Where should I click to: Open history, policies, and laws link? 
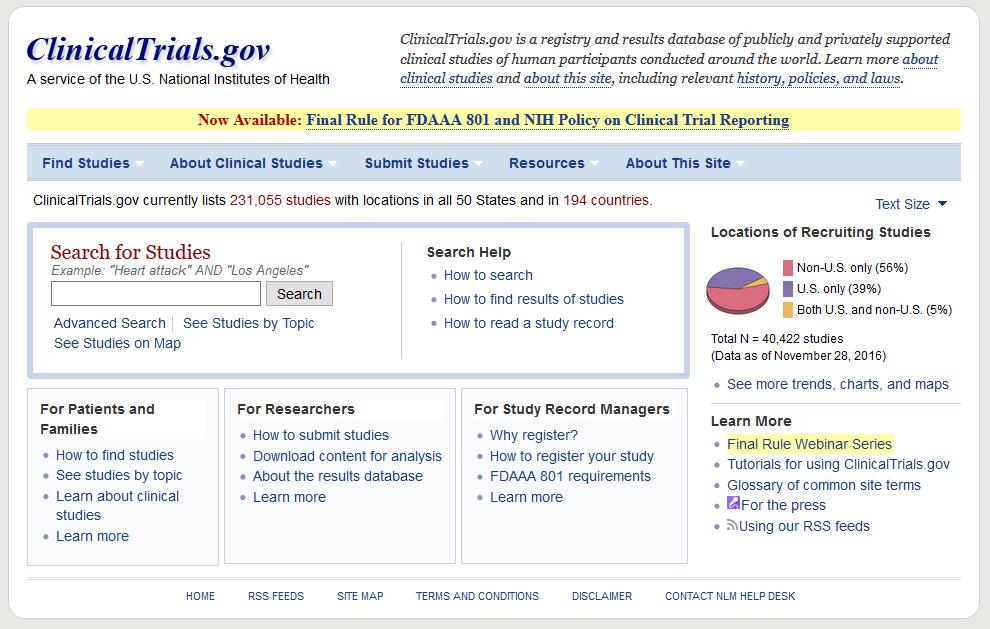point(819,78)
